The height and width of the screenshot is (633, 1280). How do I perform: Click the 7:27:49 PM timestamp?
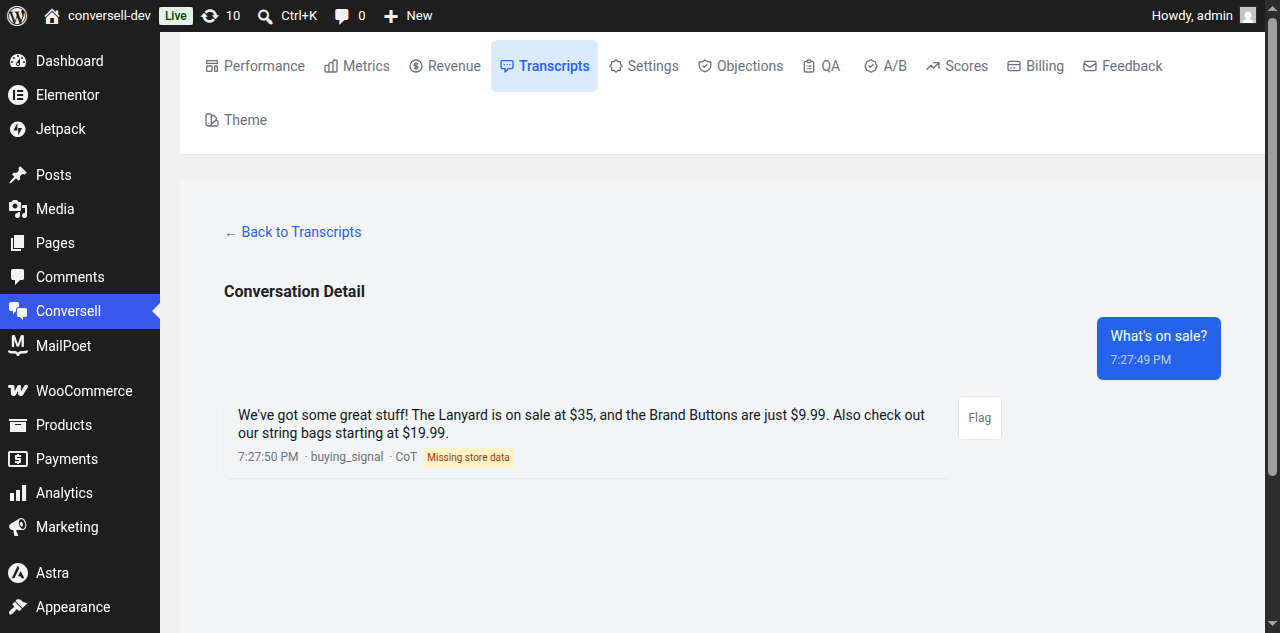(x=1141, y=360)
